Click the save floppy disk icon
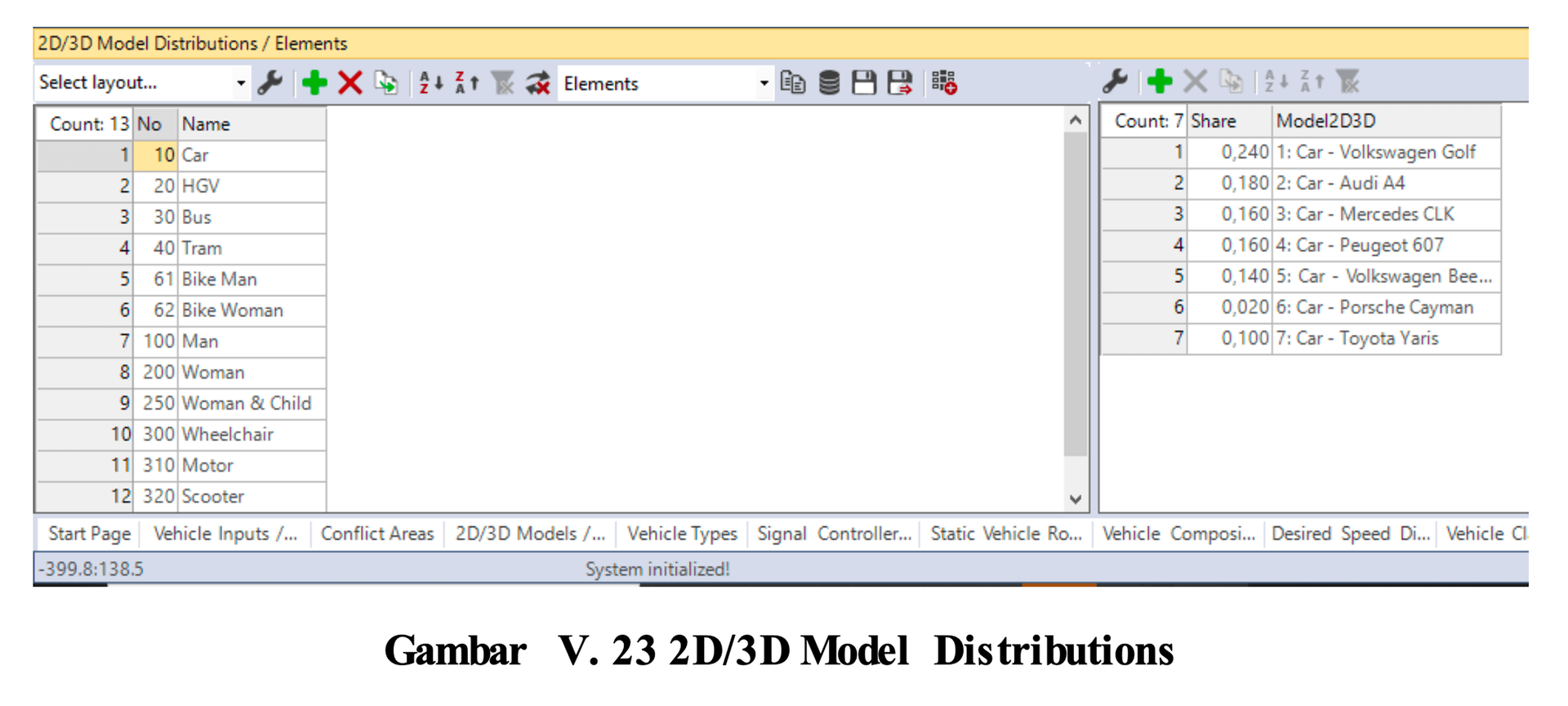This screenshot has width=1568, height=706. click(864, 83)
